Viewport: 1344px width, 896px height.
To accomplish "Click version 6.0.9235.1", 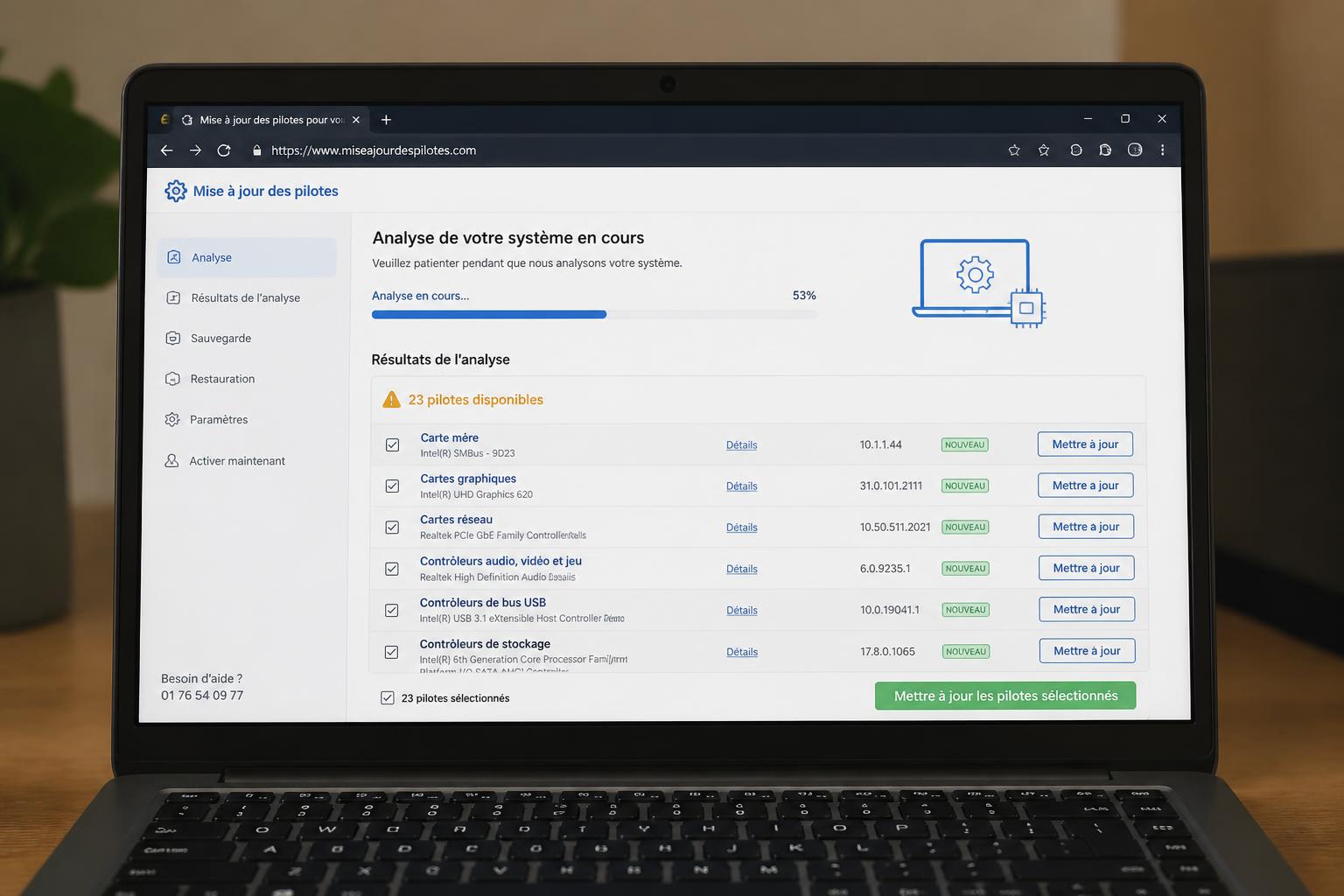I will point(885,569).
